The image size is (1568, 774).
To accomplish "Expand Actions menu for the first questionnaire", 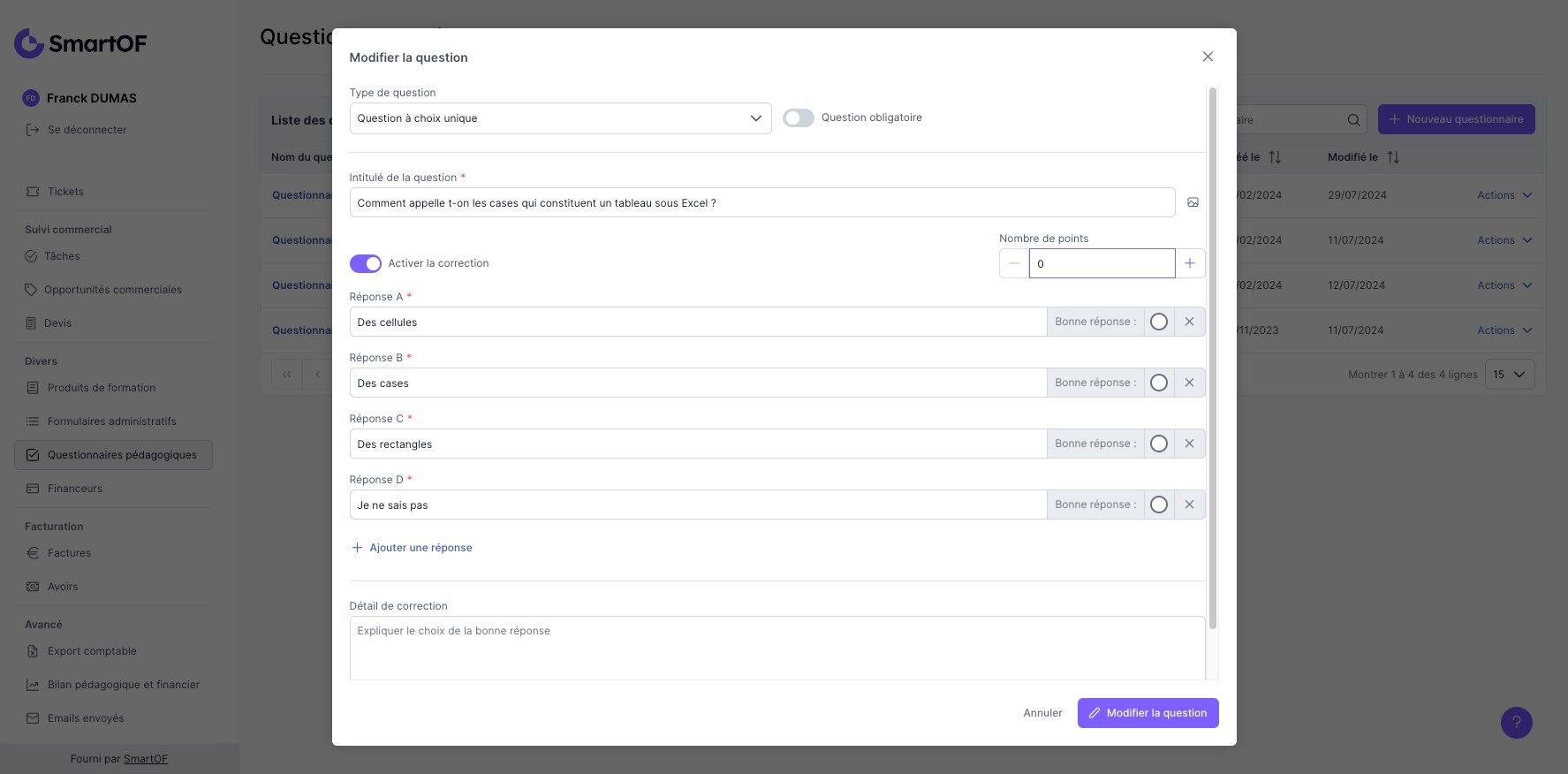I will (1504, 195).
